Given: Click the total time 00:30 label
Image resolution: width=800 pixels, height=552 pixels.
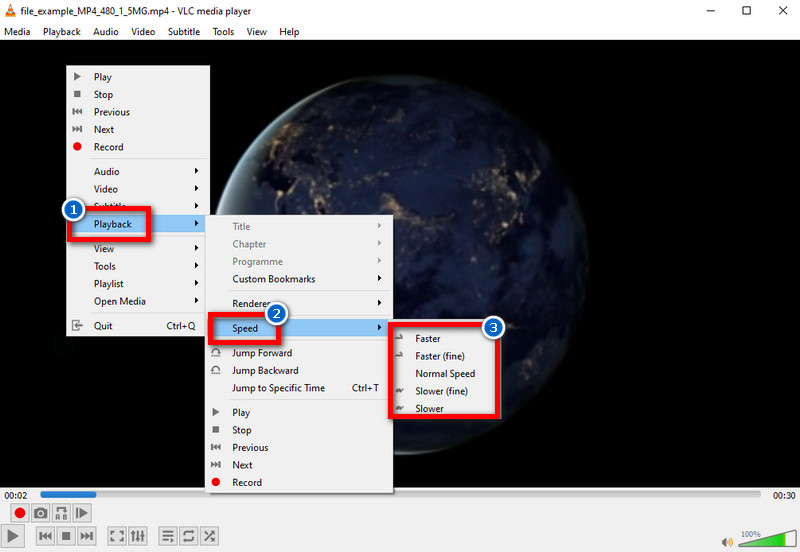Looking at the screenshot, I should [x=784, y=495].
